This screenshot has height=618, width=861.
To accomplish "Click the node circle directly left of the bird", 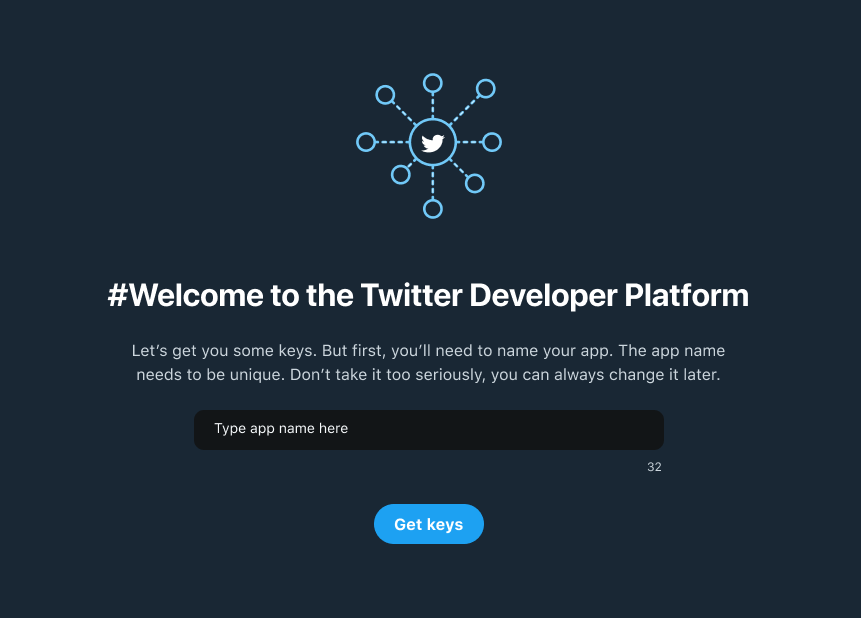I will click(366, 142).
